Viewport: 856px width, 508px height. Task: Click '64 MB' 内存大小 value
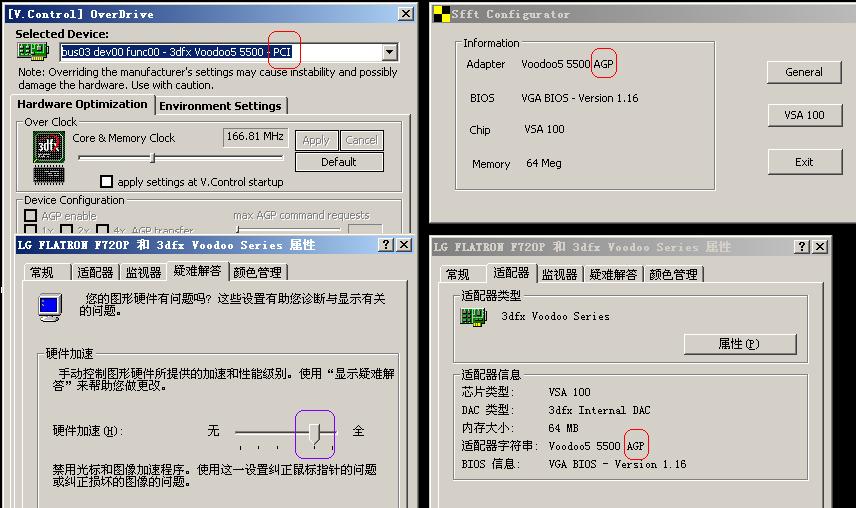pos(563,428)
